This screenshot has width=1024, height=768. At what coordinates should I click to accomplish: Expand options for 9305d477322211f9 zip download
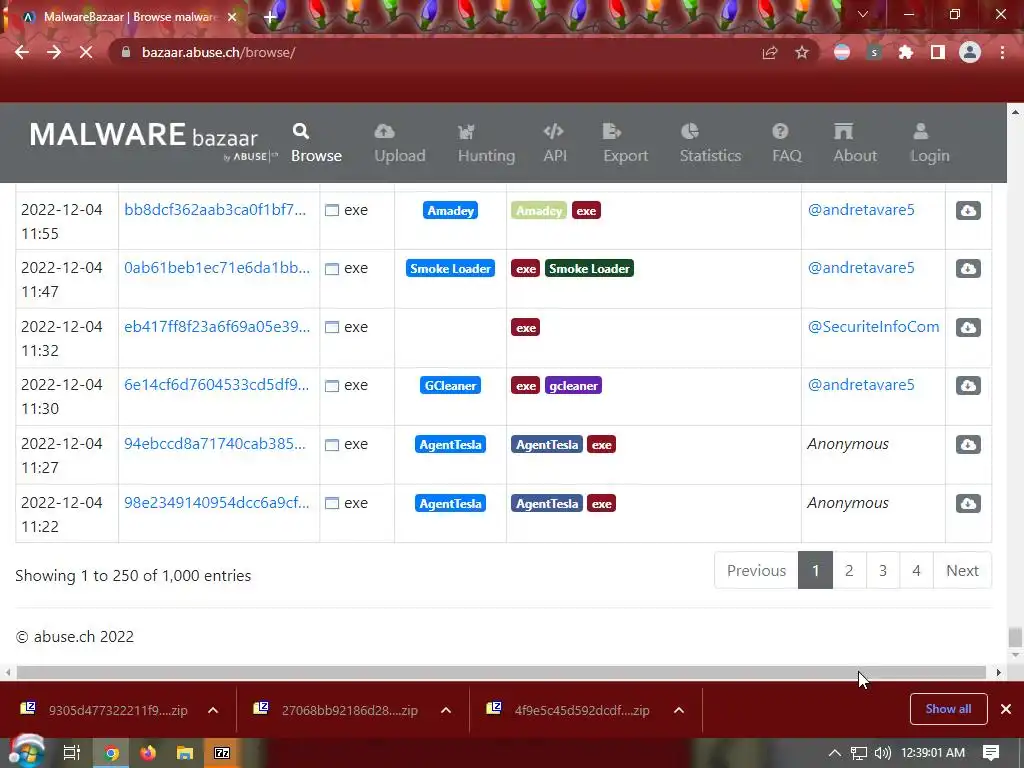pos(213,710)
